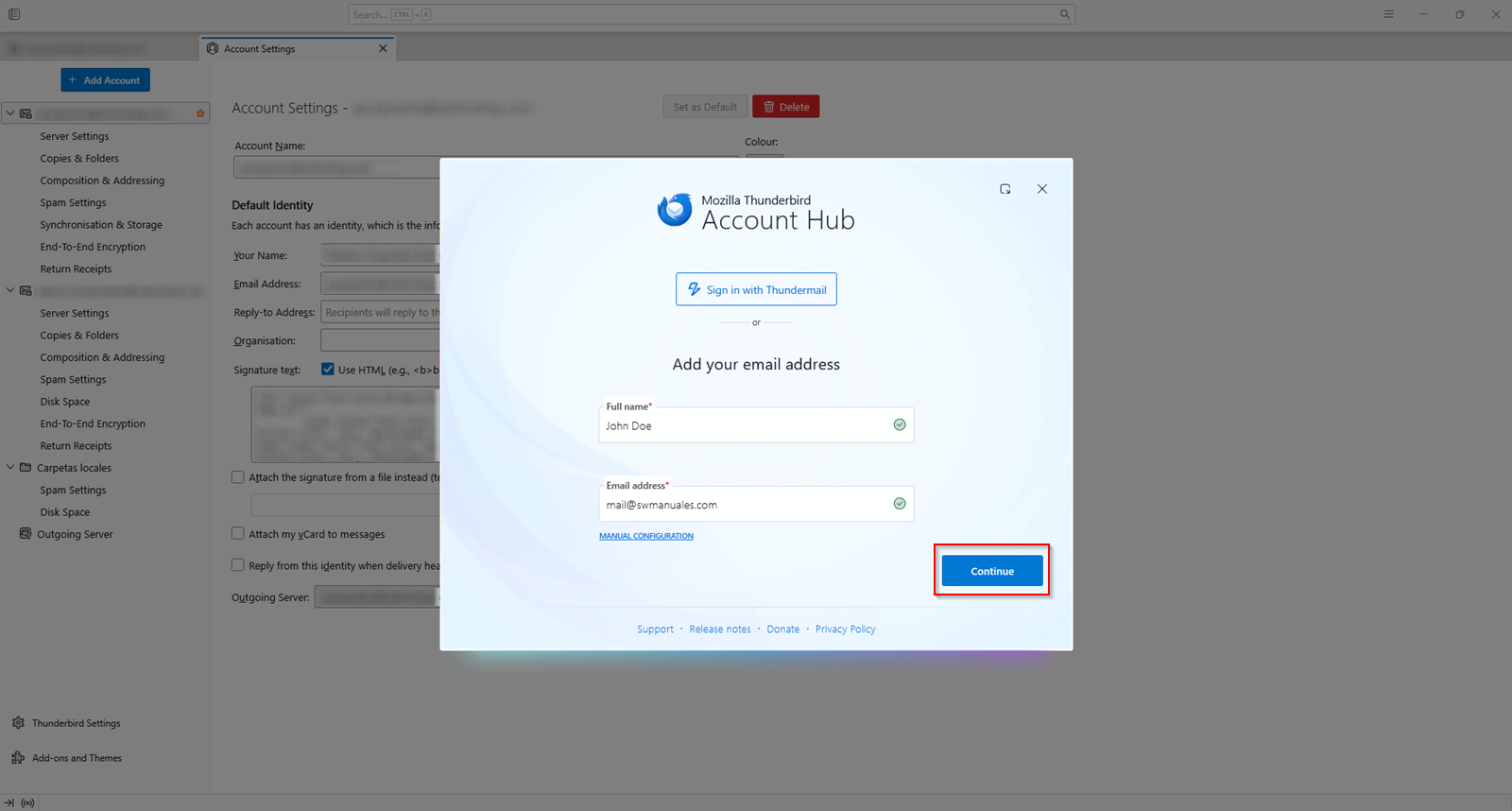This screenshot has height=811, width=1512.
Task: Open the Donate link
Action: pos(783,630)
